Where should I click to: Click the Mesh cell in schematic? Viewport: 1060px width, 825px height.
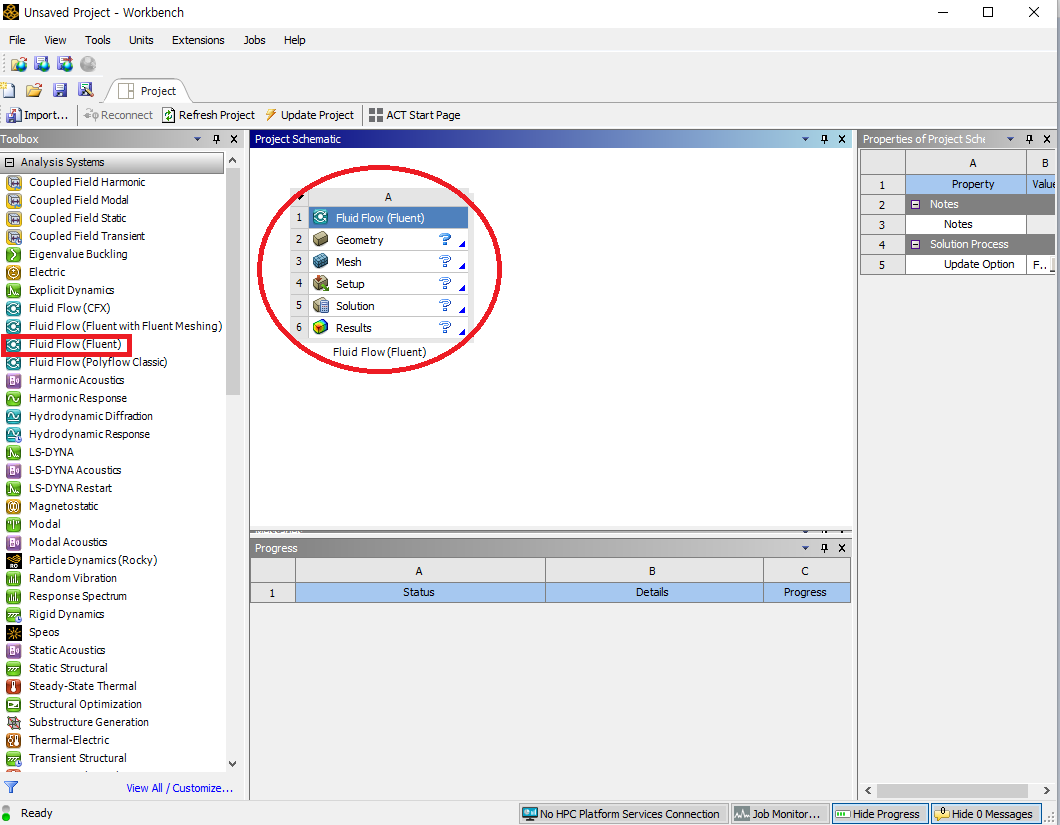[x=388, y=262]
